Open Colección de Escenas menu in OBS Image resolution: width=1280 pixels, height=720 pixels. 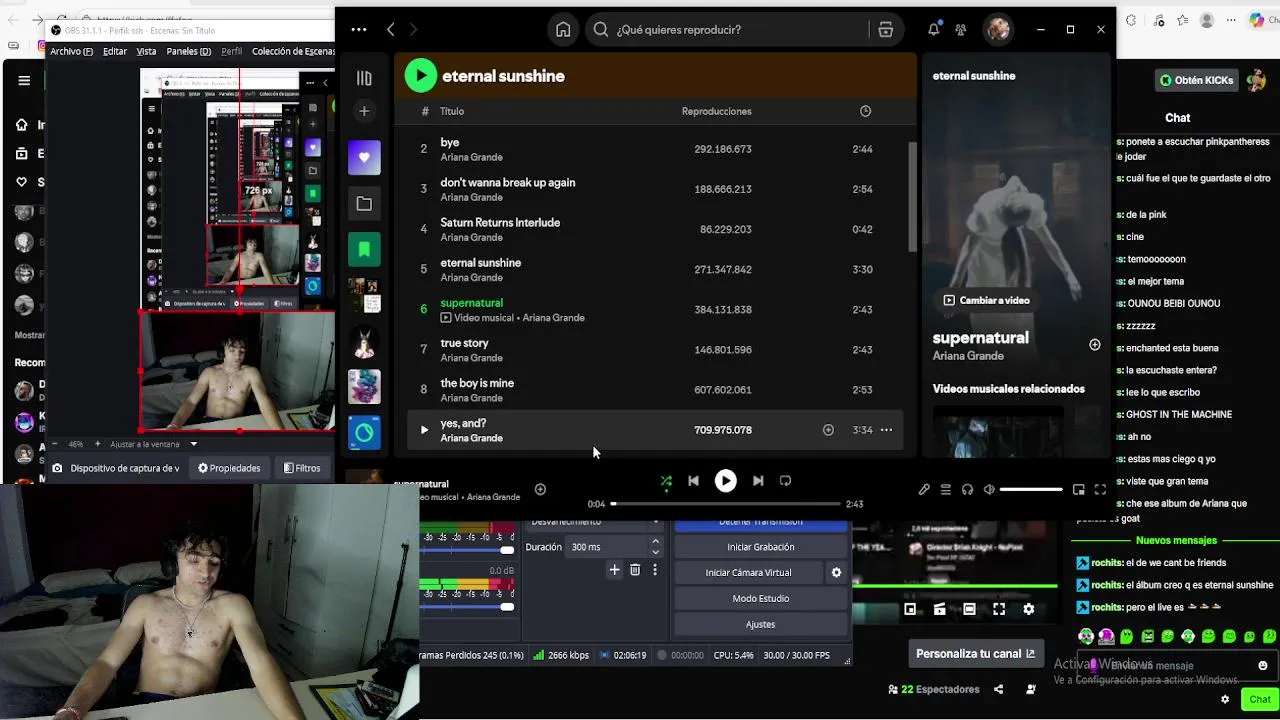pos(293,51)
